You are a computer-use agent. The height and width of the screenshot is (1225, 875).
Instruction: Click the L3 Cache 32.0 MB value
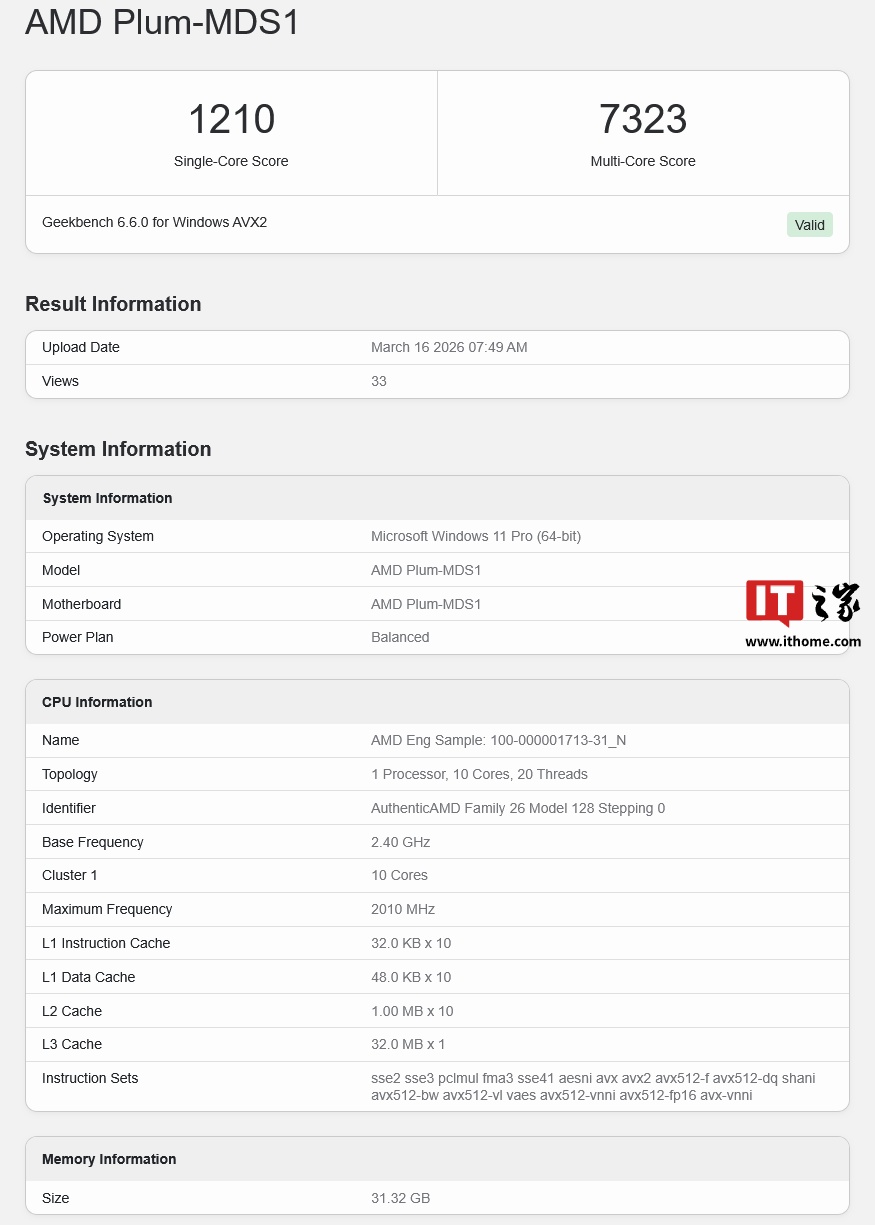pos(408,1044)
